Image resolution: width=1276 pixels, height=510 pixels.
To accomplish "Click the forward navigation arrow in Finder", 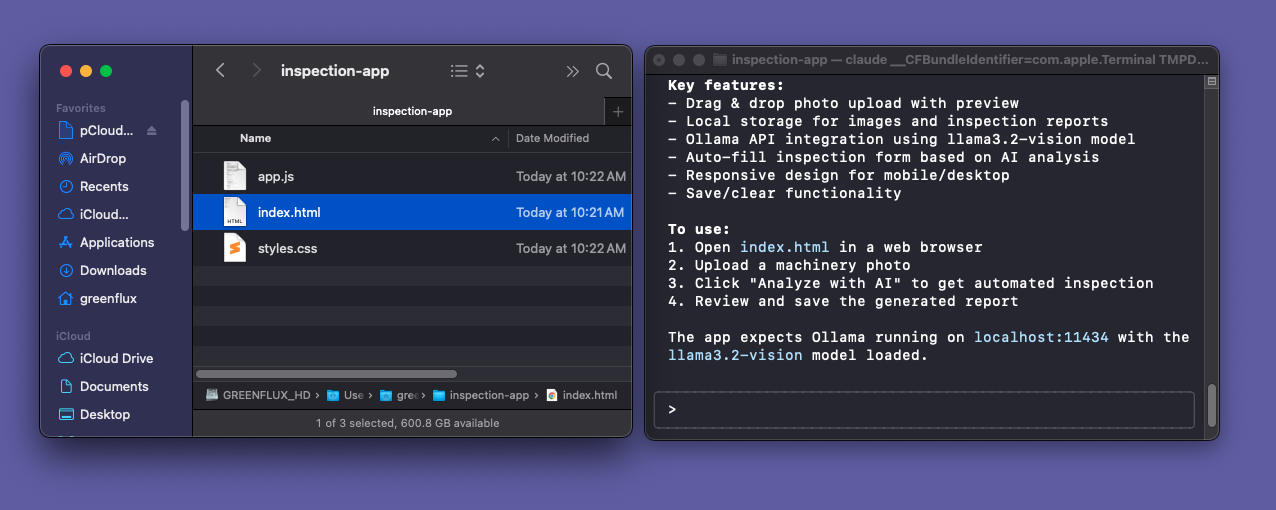I will point(256,71).
